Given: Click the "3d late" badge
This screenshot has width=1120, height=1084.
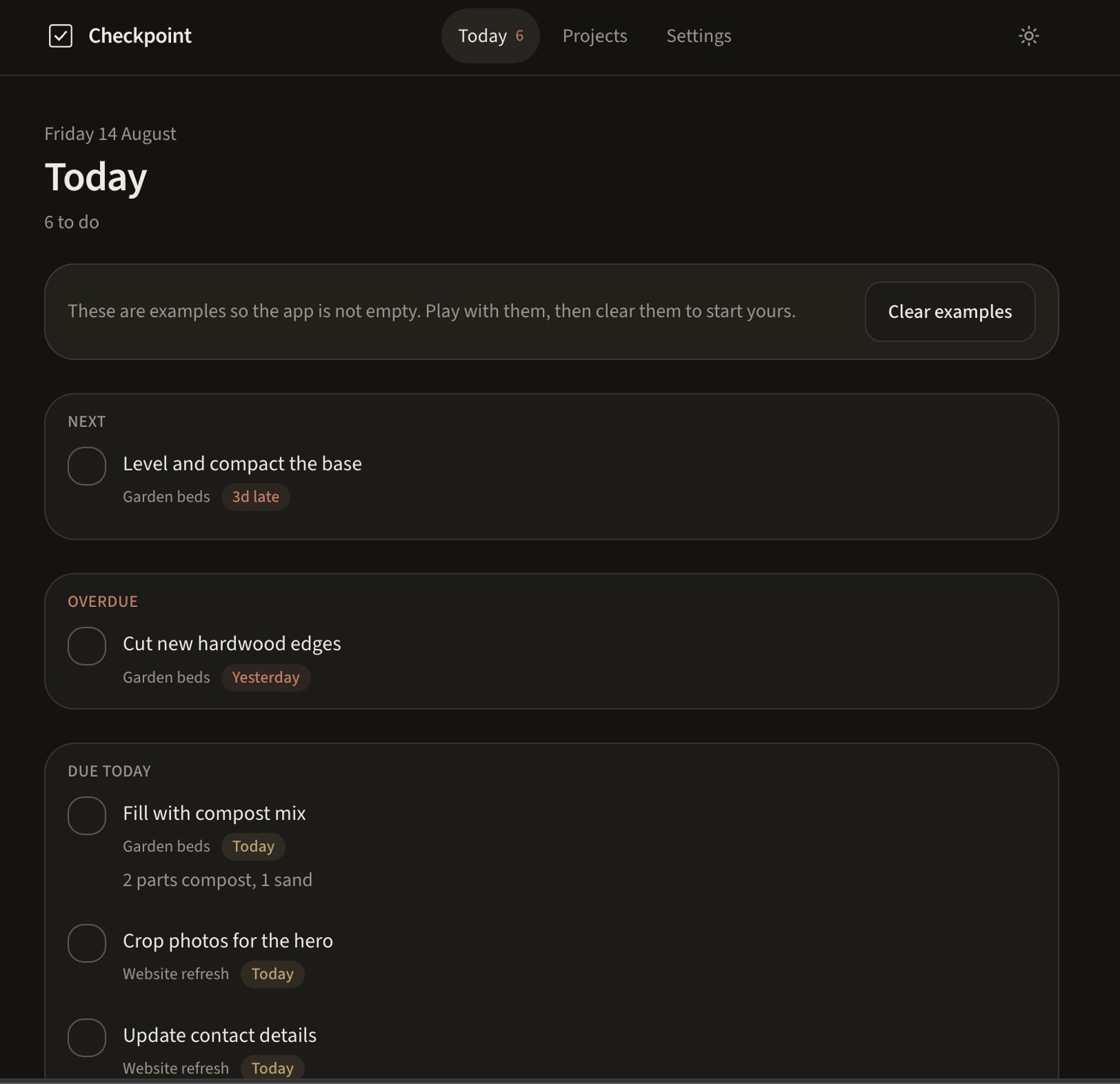Looking at the screenshot, I should 256,497.
